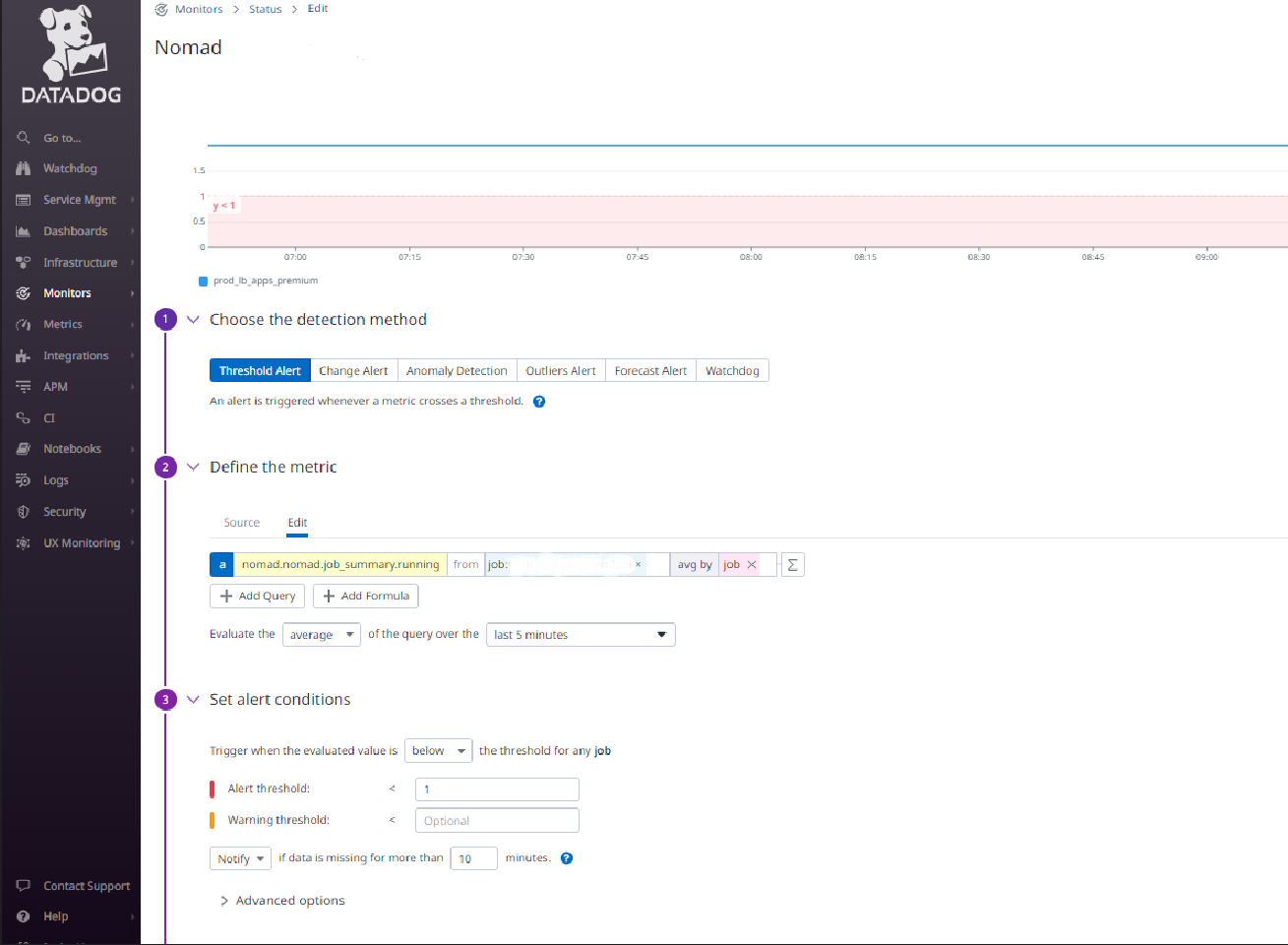
Task: Expand Advanced options
Action: [x=281, y=901]
